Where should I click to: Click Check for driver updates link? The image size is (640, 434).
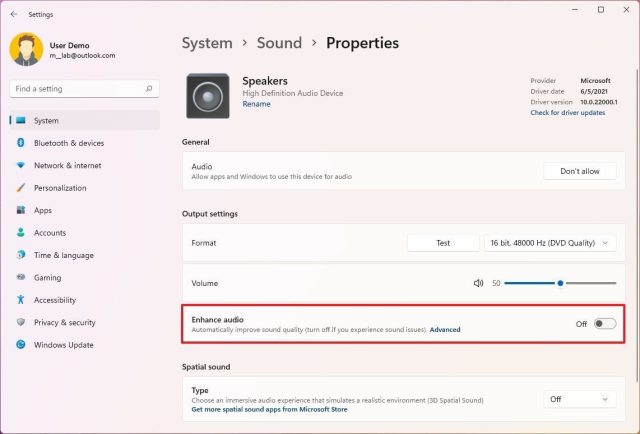click(568, 113)
